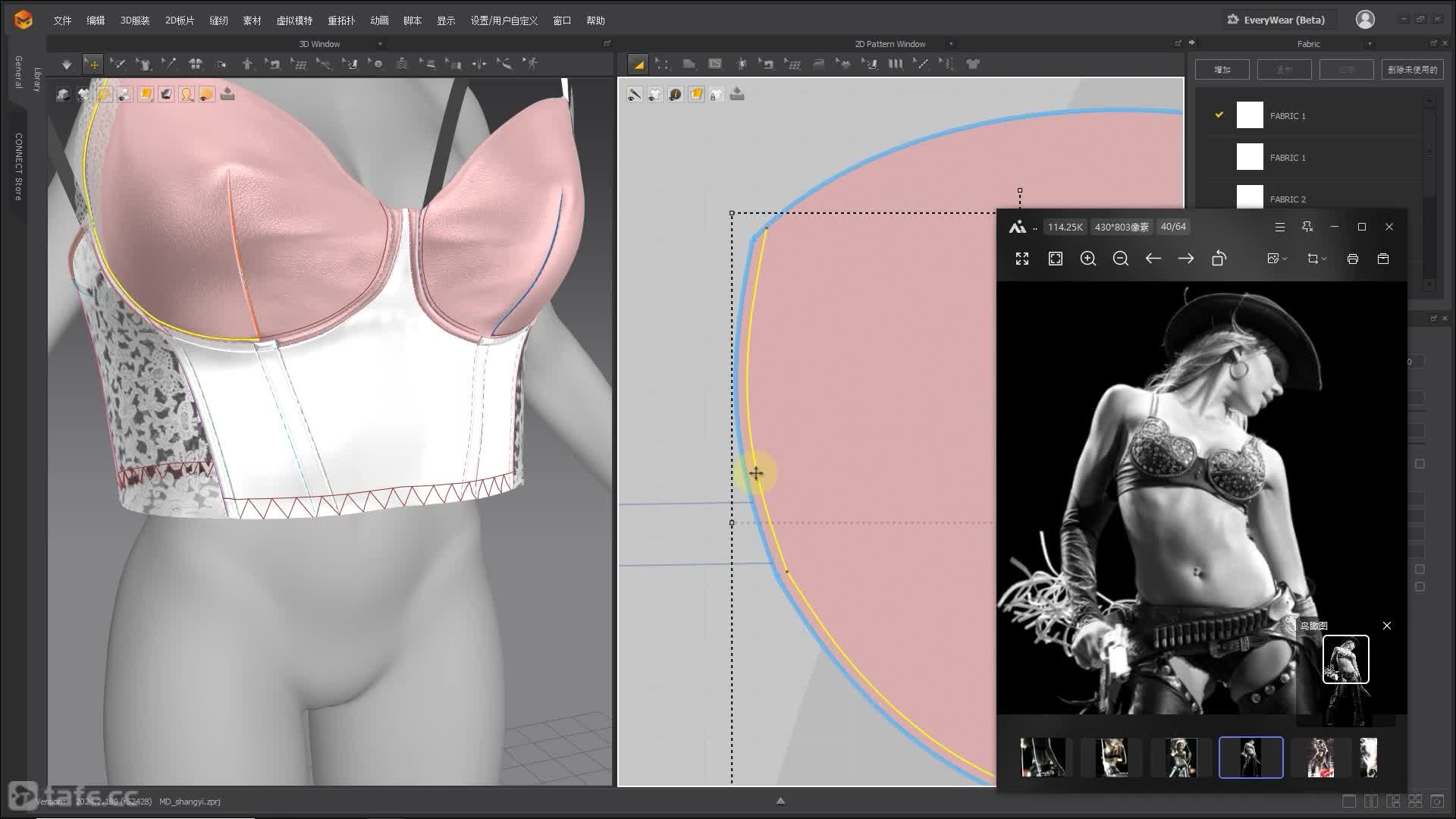The width and height of the screenshot is (1456, 819).
Task: Expand the 3D Window title dropdown
Action: click(380, 44)
